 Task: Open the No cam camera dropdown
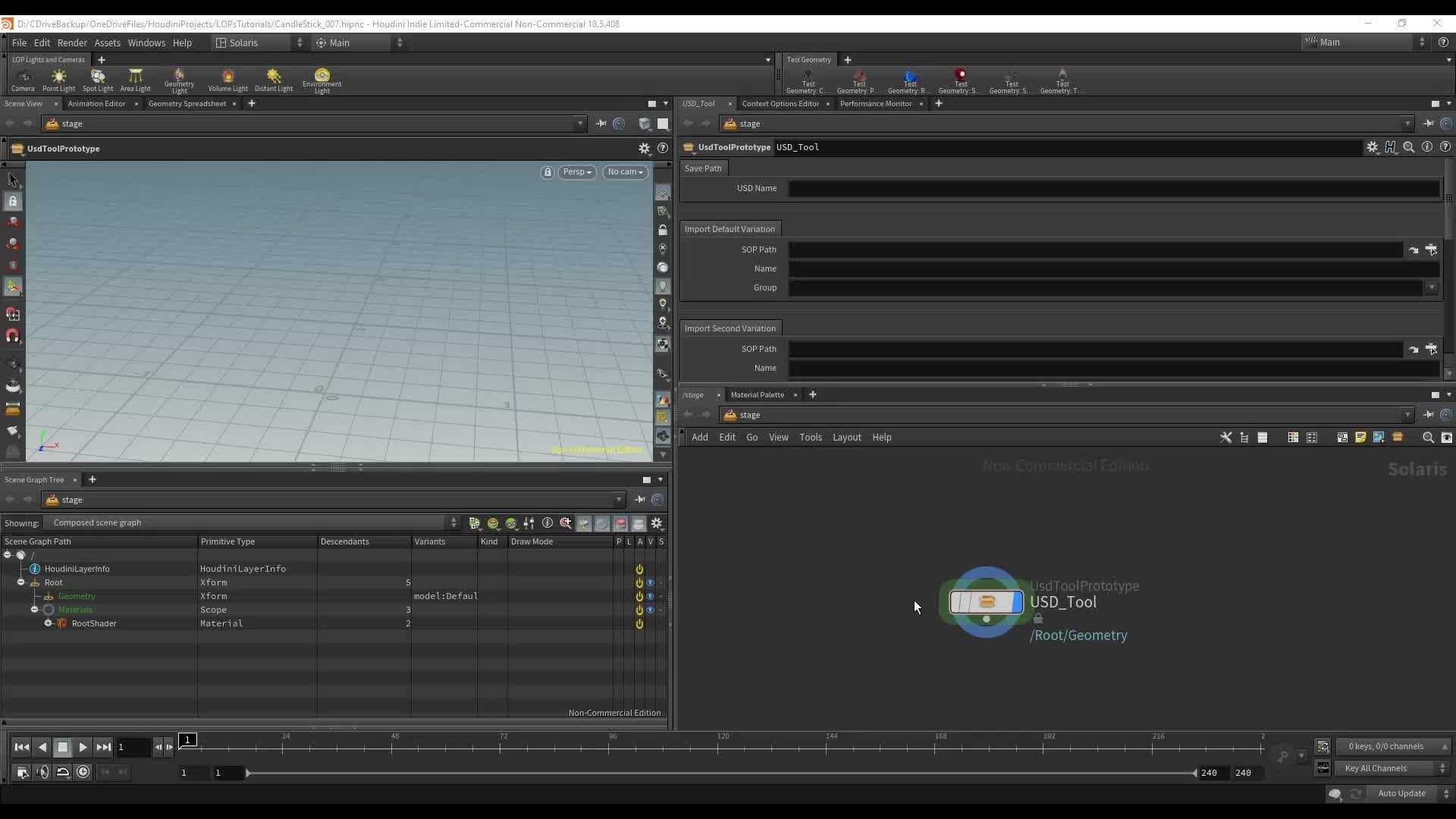(625, 172)
